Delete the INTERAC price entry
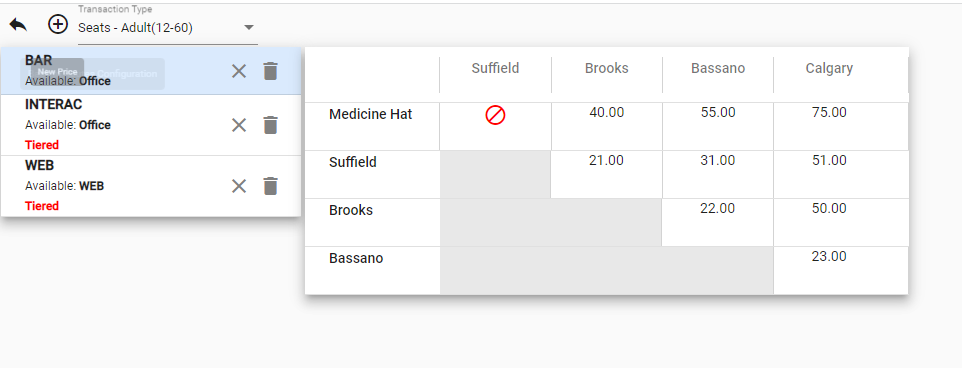 [271, 125]
